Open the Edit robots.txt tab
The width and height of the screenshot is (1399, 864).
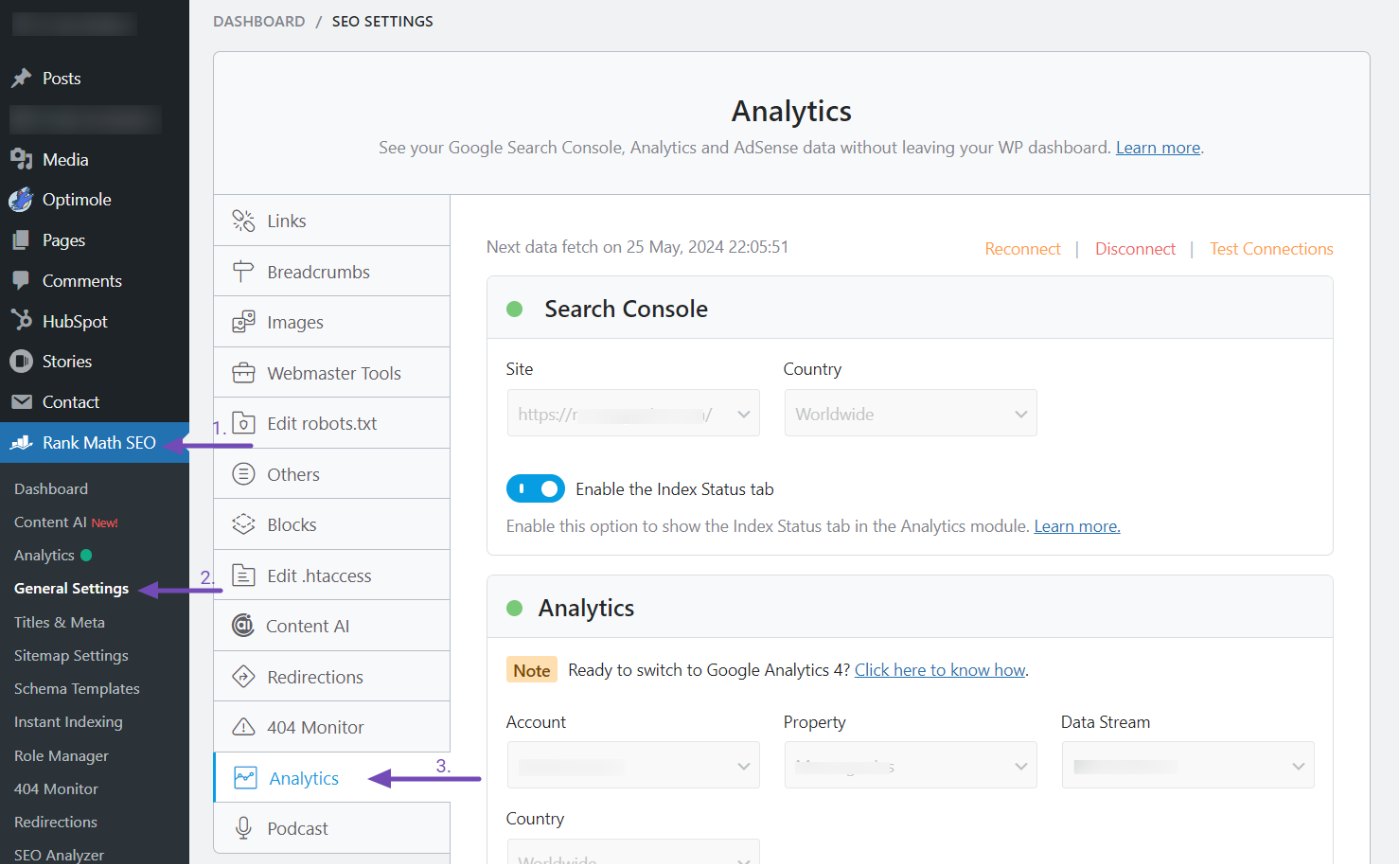[x=332, y=423]
